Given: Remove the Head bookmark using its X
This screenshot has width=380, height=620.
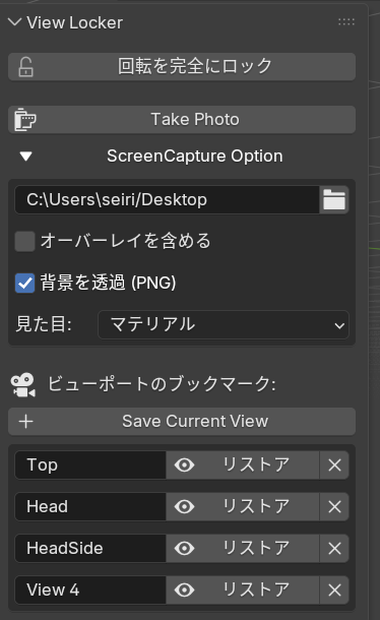Looking at the screenshot, I should click(x=335, y=507).
